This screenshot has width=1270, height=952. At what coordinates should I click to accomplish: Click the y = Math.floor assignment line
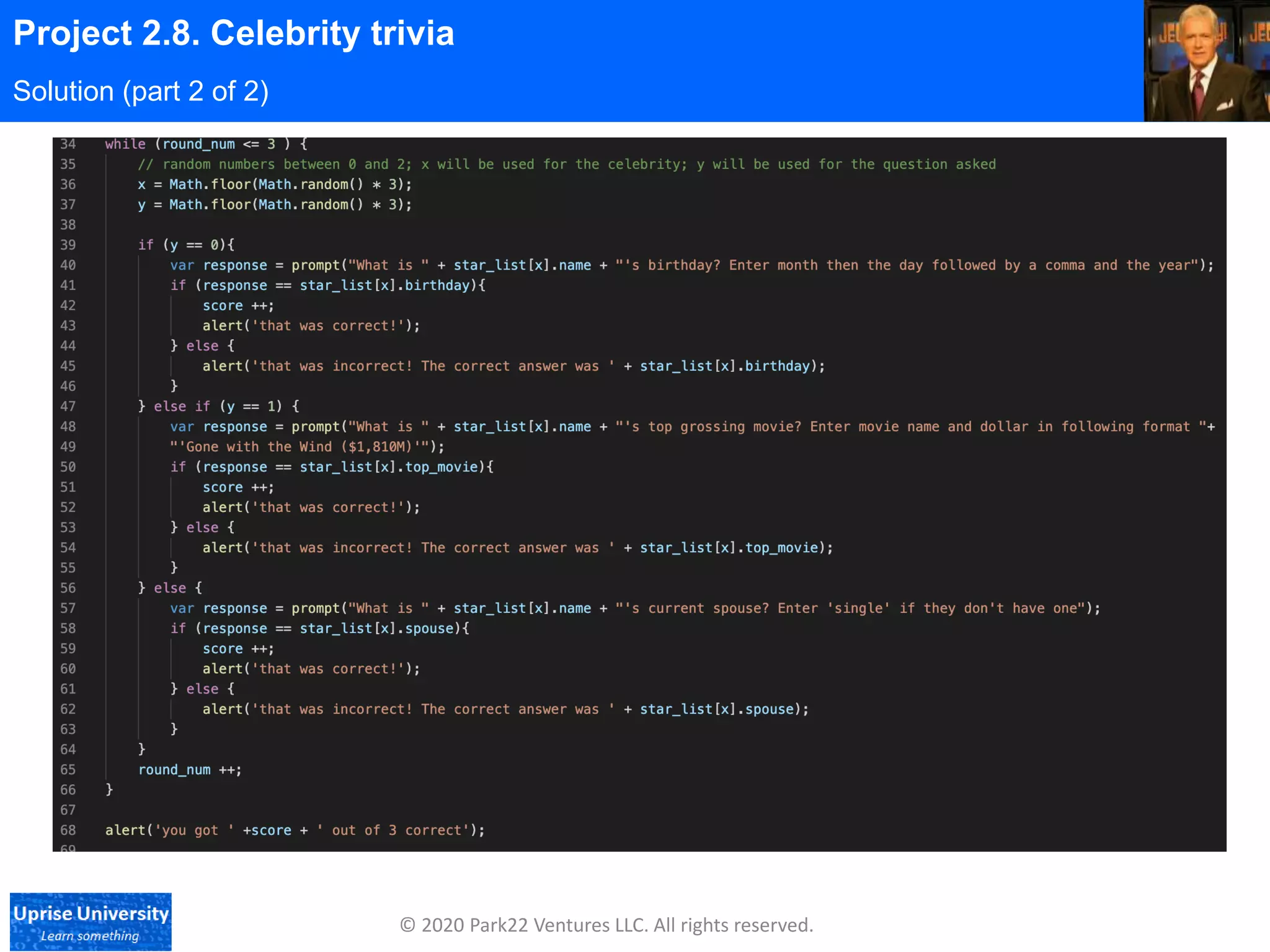(274, 205)
